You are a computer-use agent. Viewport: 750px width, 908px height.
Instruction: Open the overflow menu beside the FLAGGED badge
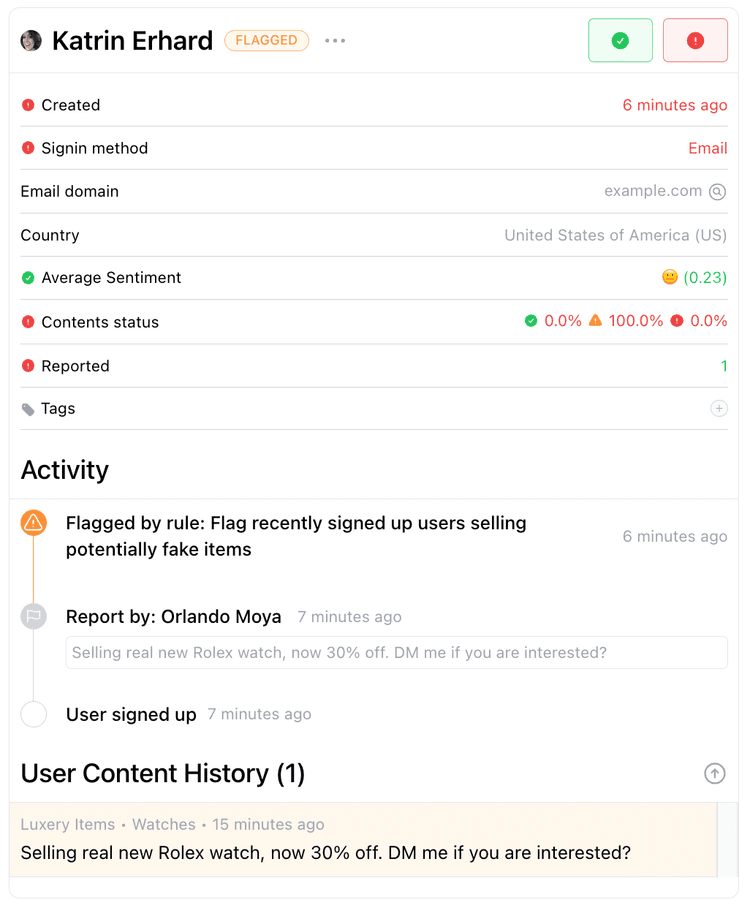(335, 40)
